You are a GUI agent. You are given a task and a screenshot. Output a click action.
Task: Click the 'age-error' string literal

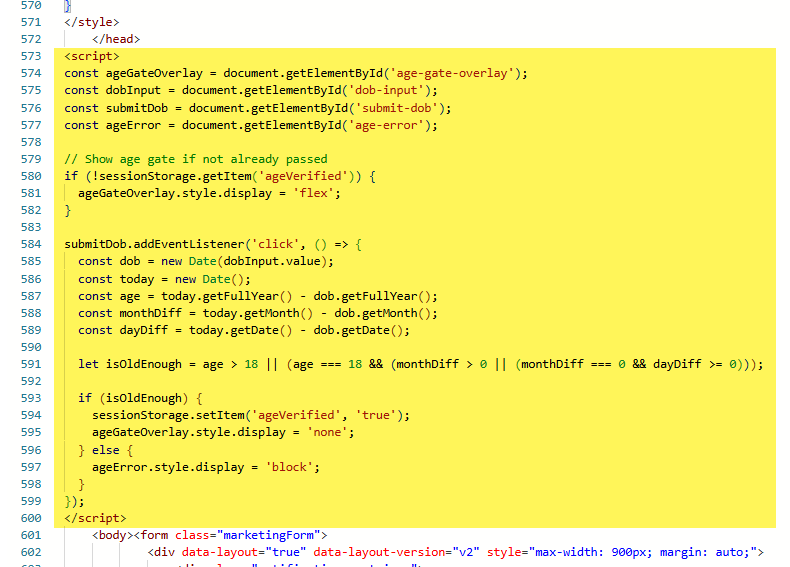pyautogui.click(x=388, y=125)
